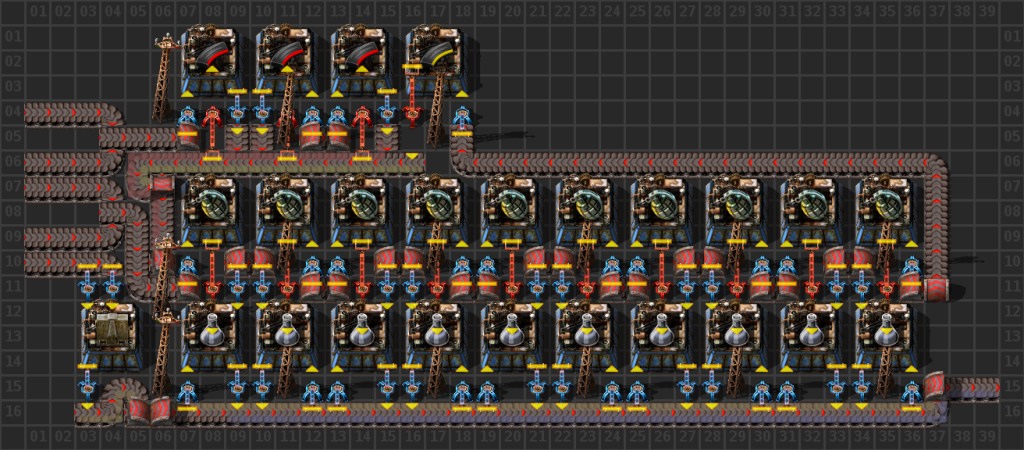
Task: Open the science pack assembler at columns 19-21
Action: click(512, 336)
